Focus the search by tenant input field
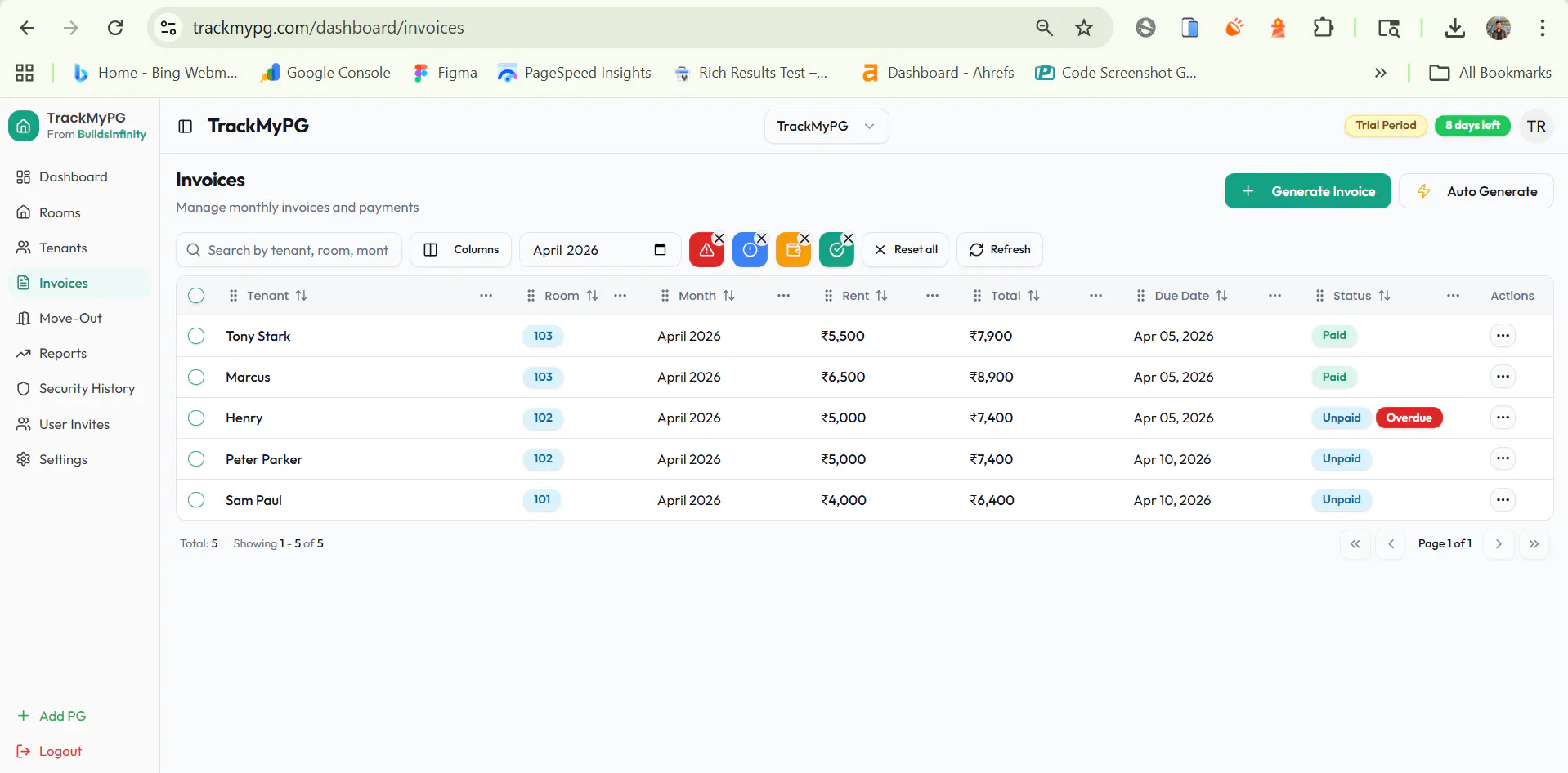1568x773 pixels. (289, 250)
